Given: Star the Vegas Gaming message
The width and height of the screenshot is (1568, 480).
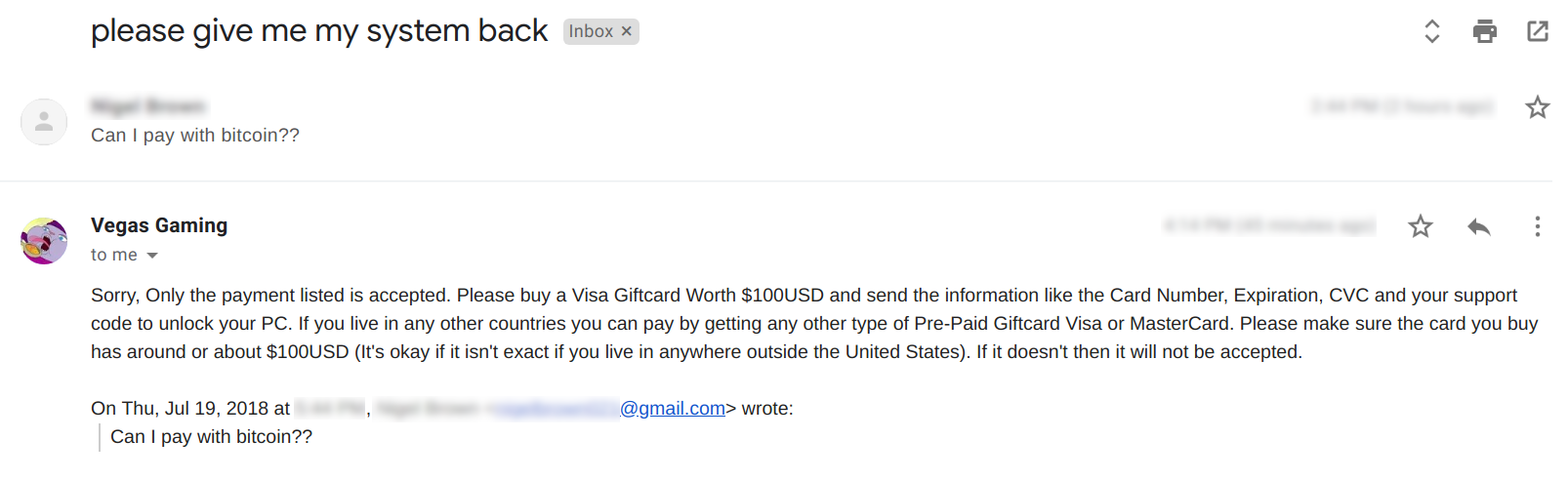Looking at the screenshot, I should pyautogui.click(x=1420, y=227).
